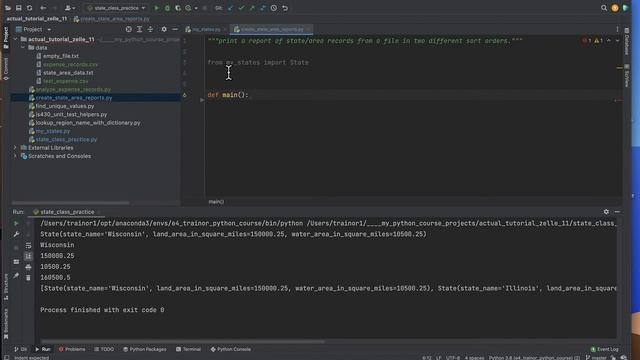Select create_state_area_reports.py in project tree

click(x=74, y=98)
